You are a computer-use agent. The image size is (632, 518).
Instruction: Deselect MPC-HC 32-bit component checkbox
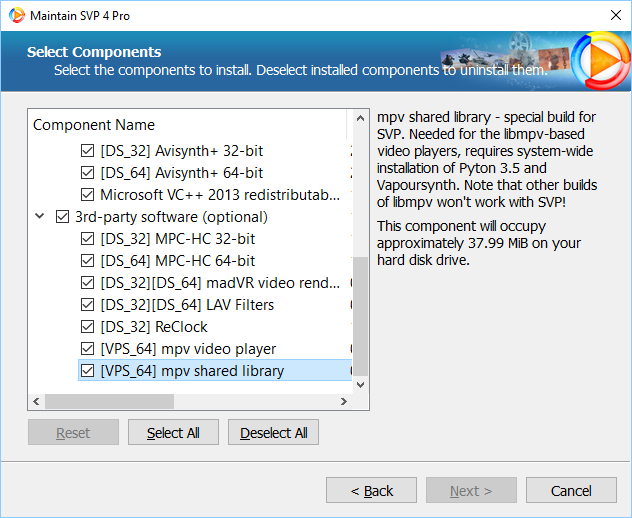tap(87, 239)
